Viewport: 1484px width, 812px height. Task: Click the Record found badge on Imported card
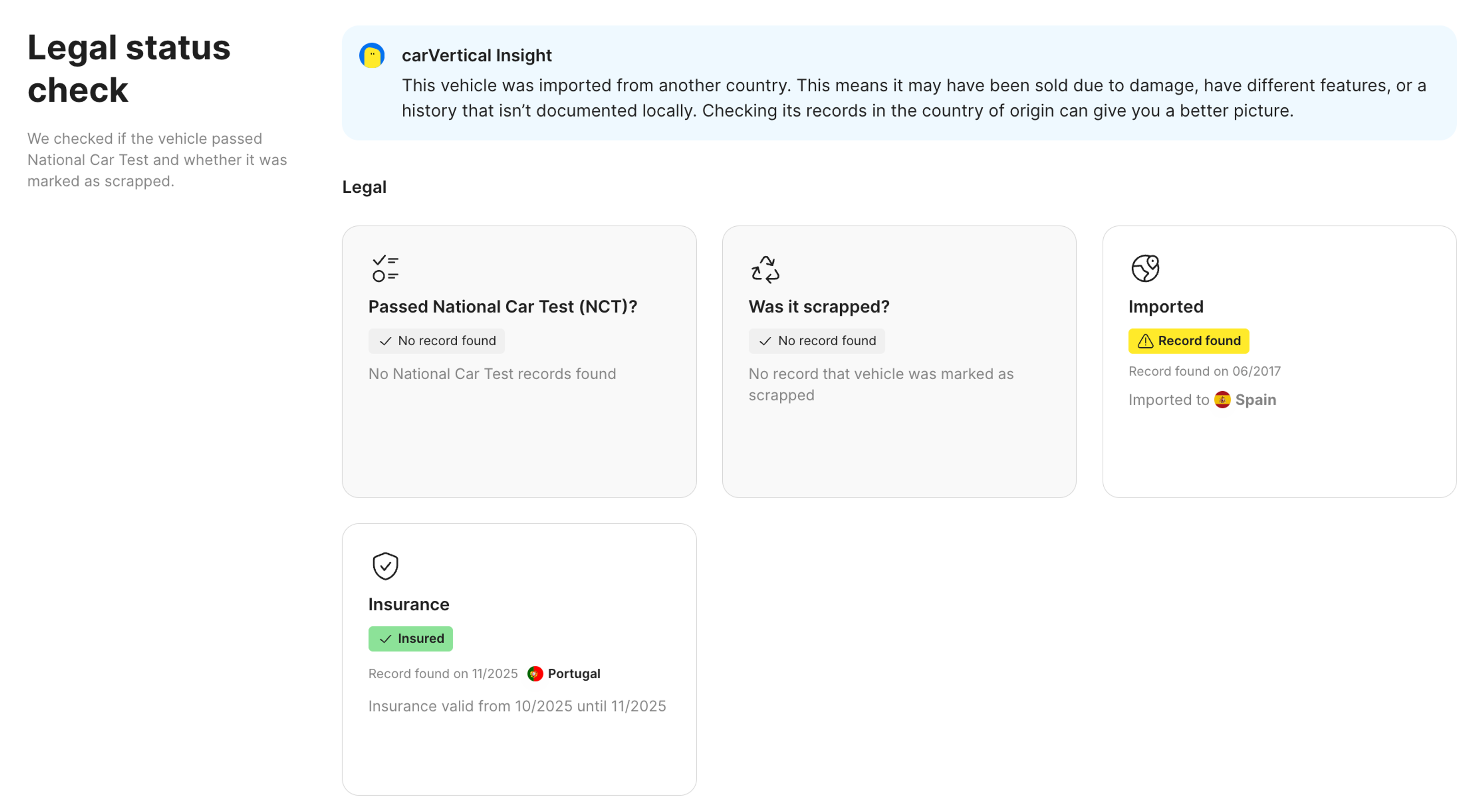1188,340
